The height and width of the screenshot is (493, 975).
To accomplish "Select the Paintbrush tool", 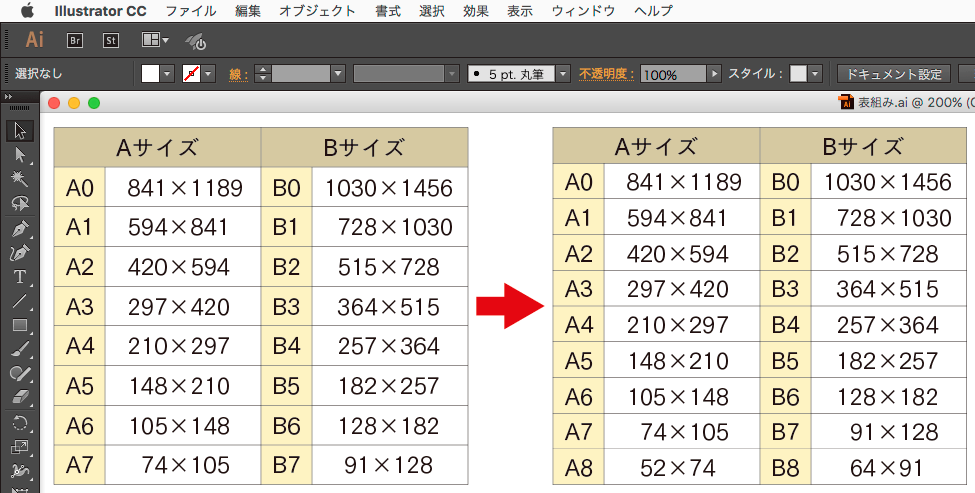I will (20, 349).
